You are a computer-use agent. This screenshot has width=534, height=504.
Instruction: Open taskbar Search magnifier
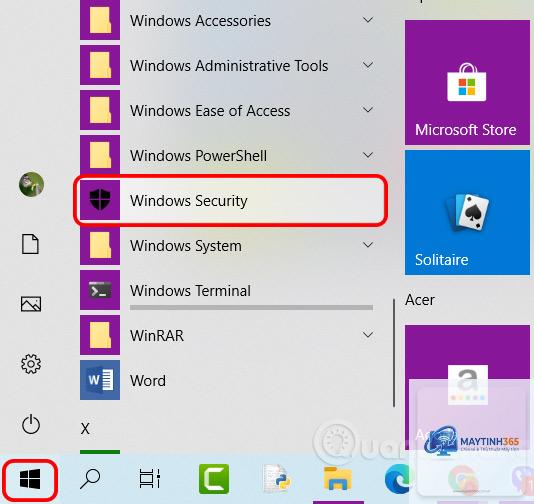click(x=90, y=479)
